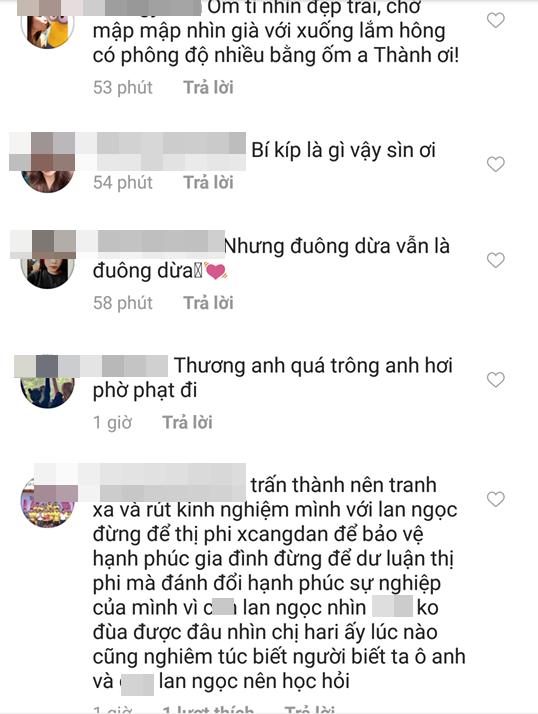
Task: Open avatar of 'Bí kíp là gì' commenter
Action: coord(47,175)
